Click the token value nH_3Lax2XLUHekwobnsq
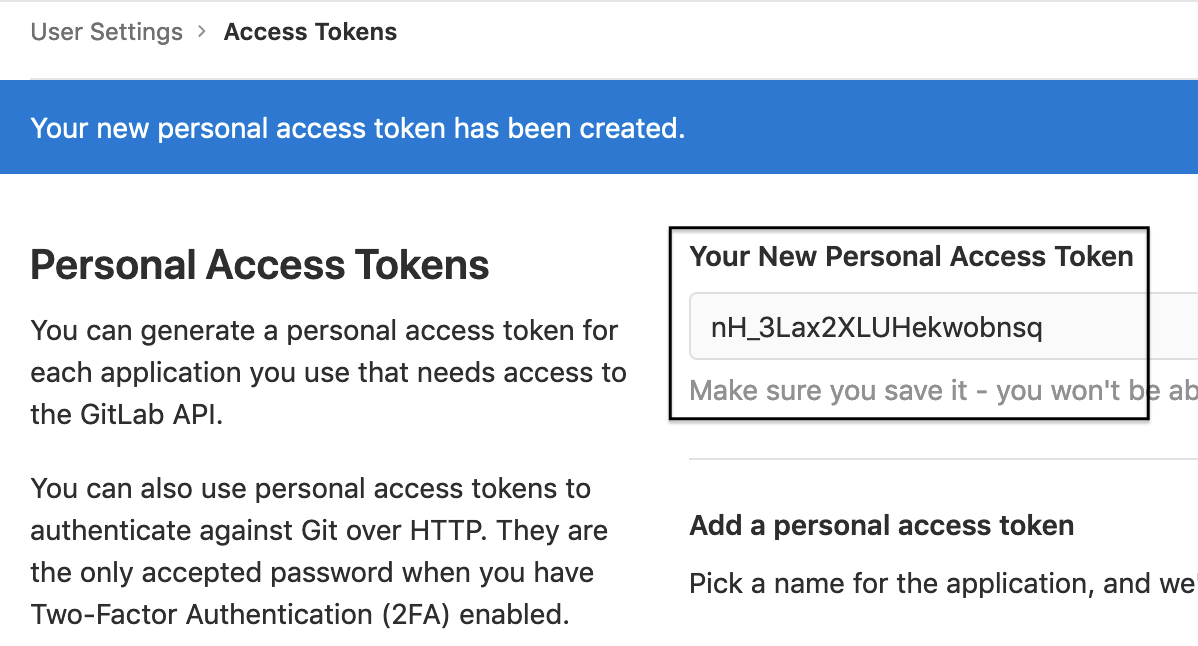 pyautogui.click(x=876, y=327)
